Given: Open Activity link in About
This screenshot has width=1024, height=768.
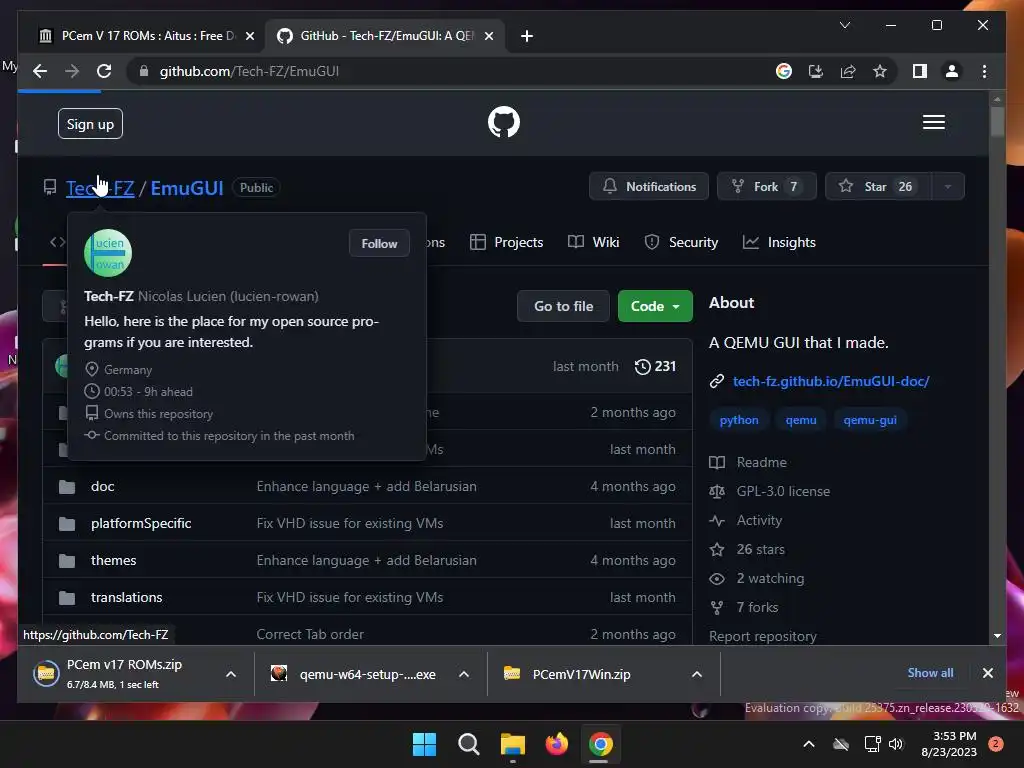Looking at the screenshot, I should [746, 520].
